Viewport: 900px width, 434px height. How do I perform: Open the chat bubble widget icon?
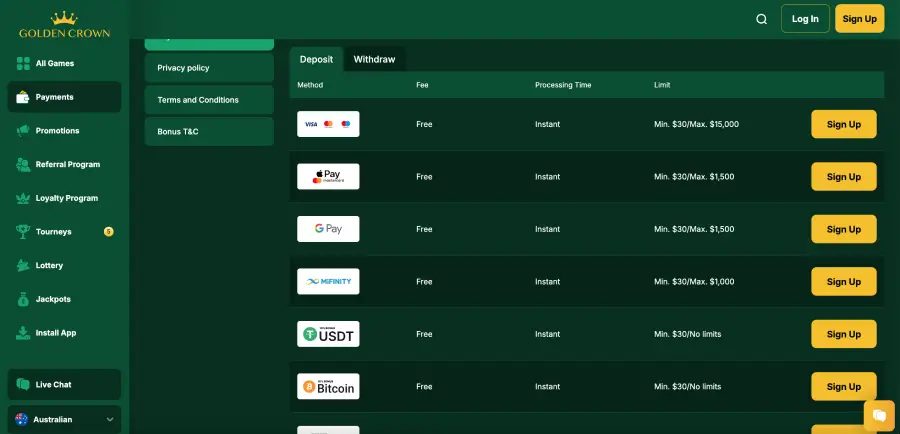pos(878,415)
